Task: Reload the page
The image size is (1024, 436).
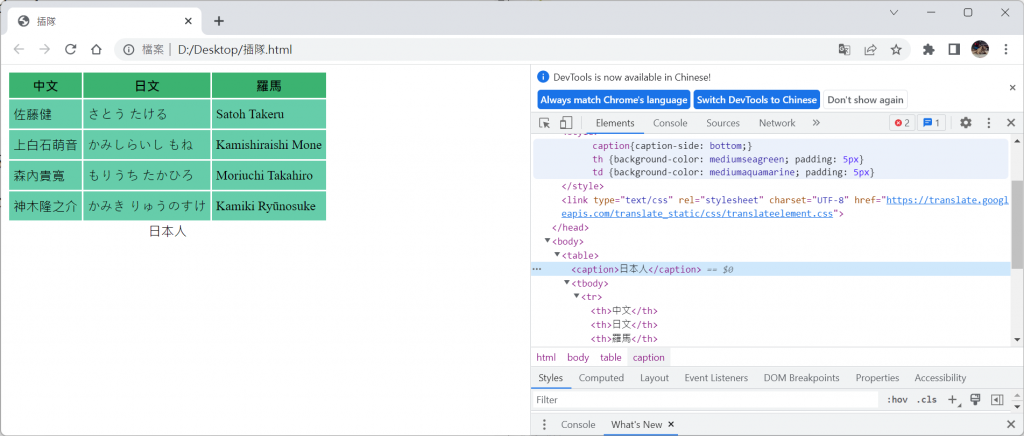Action: point(71,50)
